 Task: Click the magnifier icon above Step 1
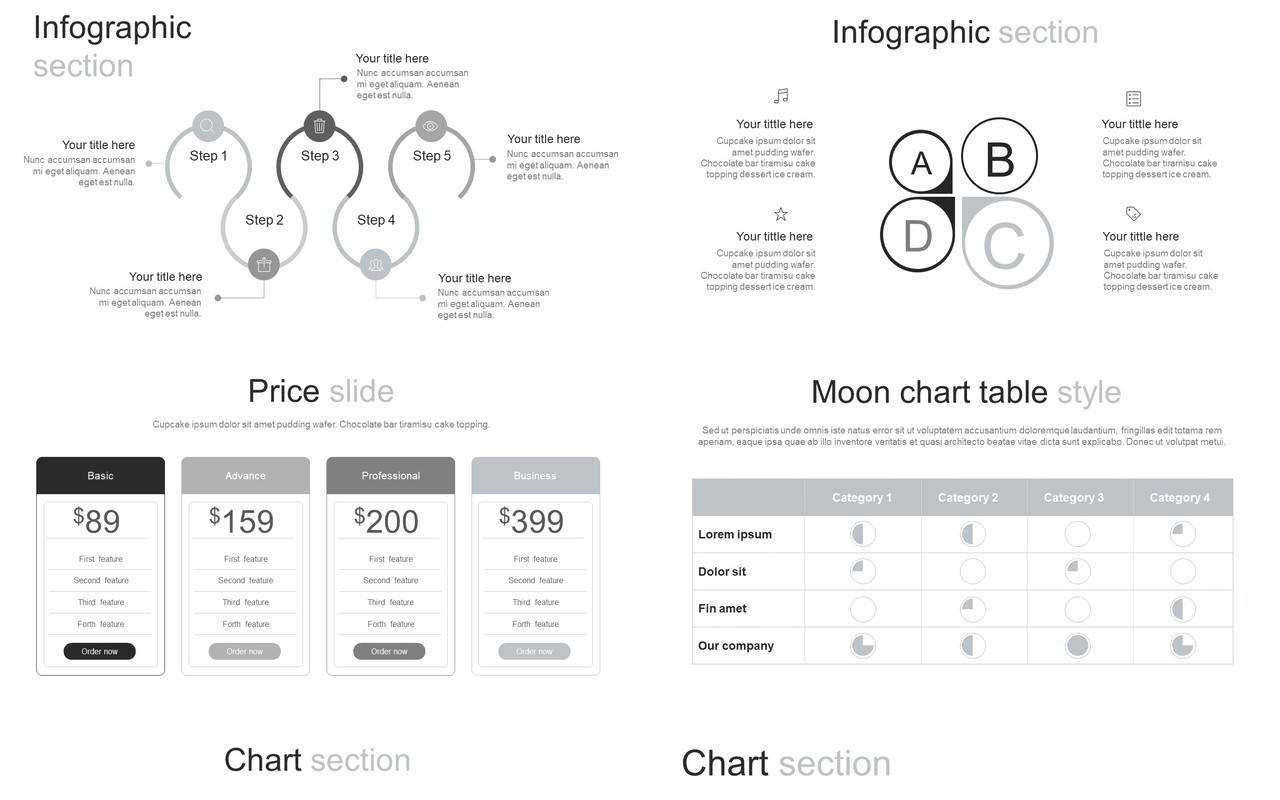(207, 126)
